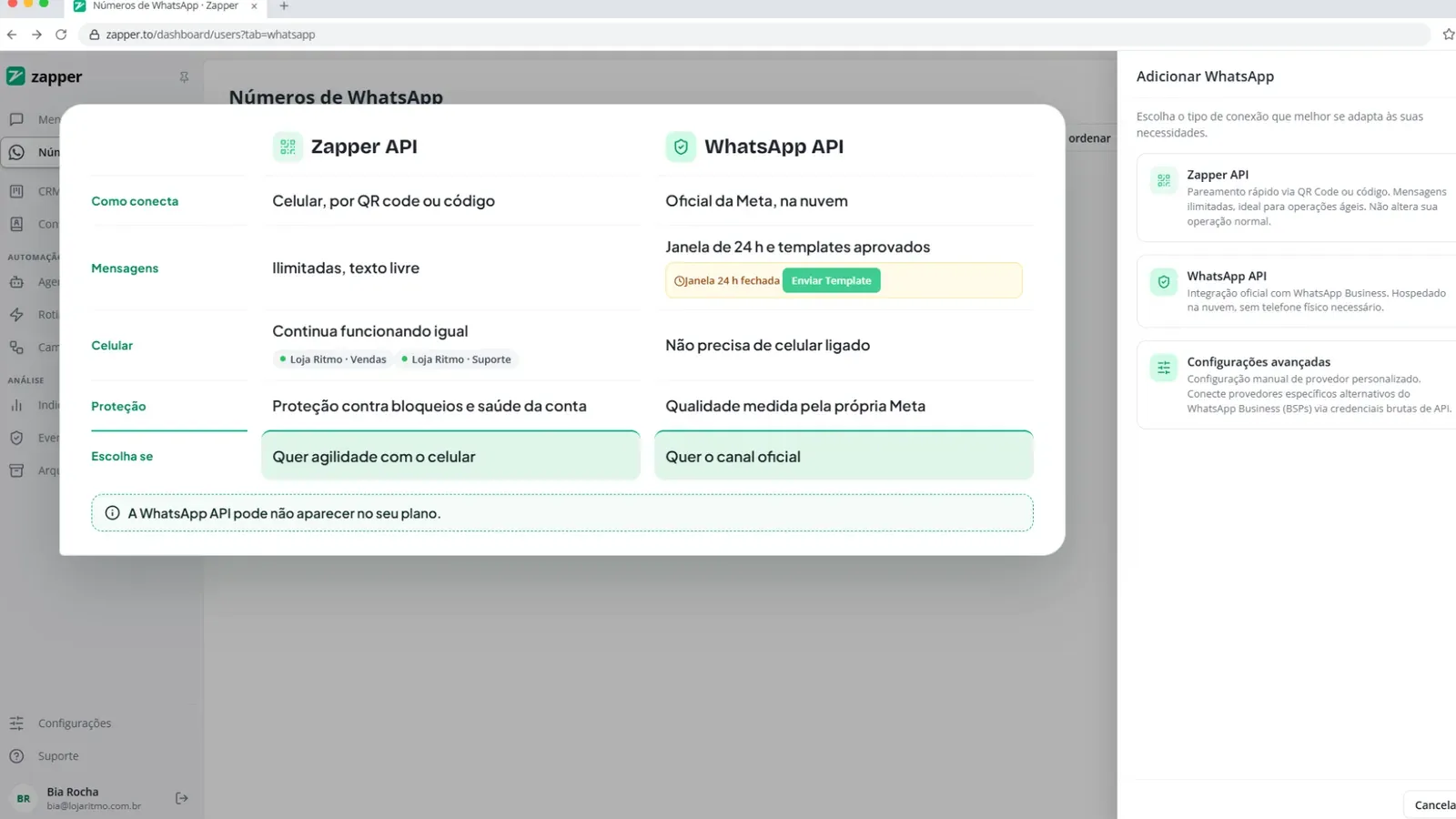Open a new browser tab with plus icon
This screenshot has width=1456, height=819.
[x=284, y=5]
